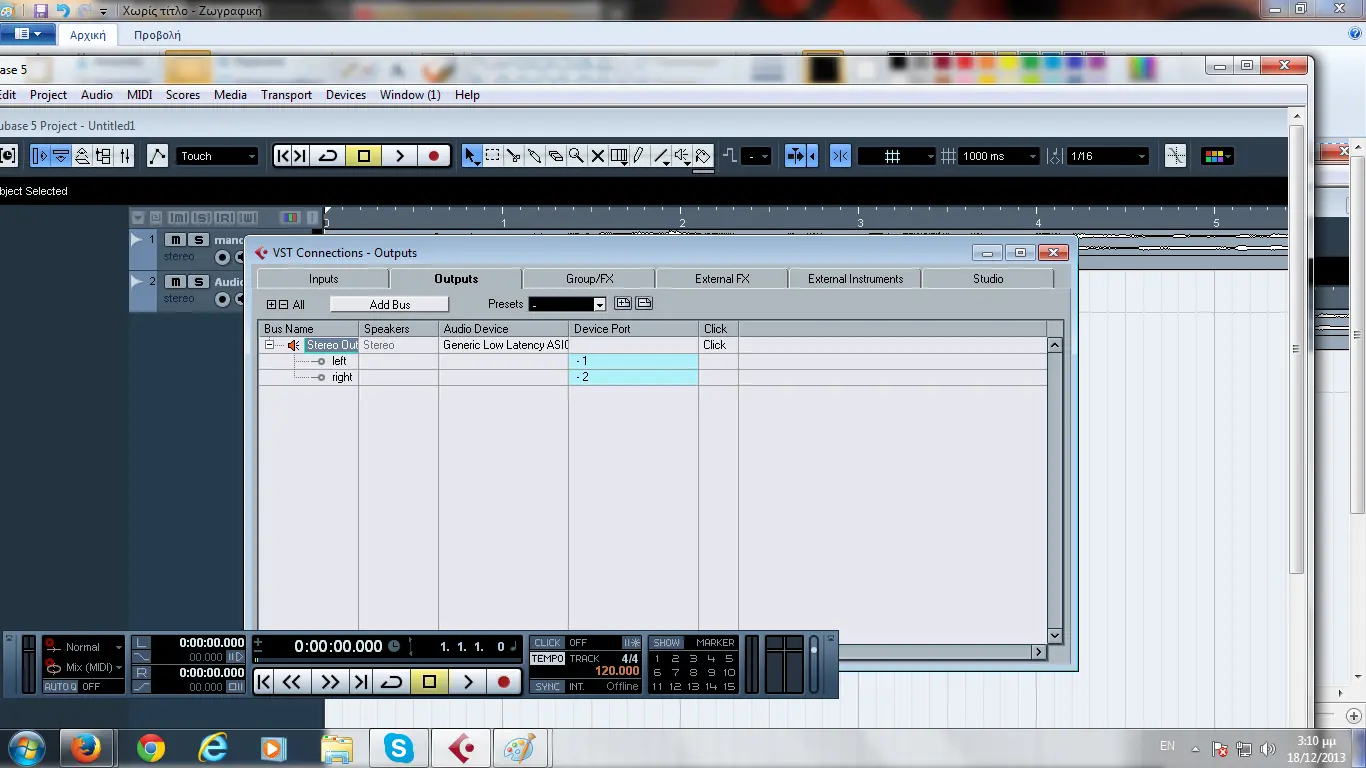Click SYNC button on transport panel

coord(547,687)
